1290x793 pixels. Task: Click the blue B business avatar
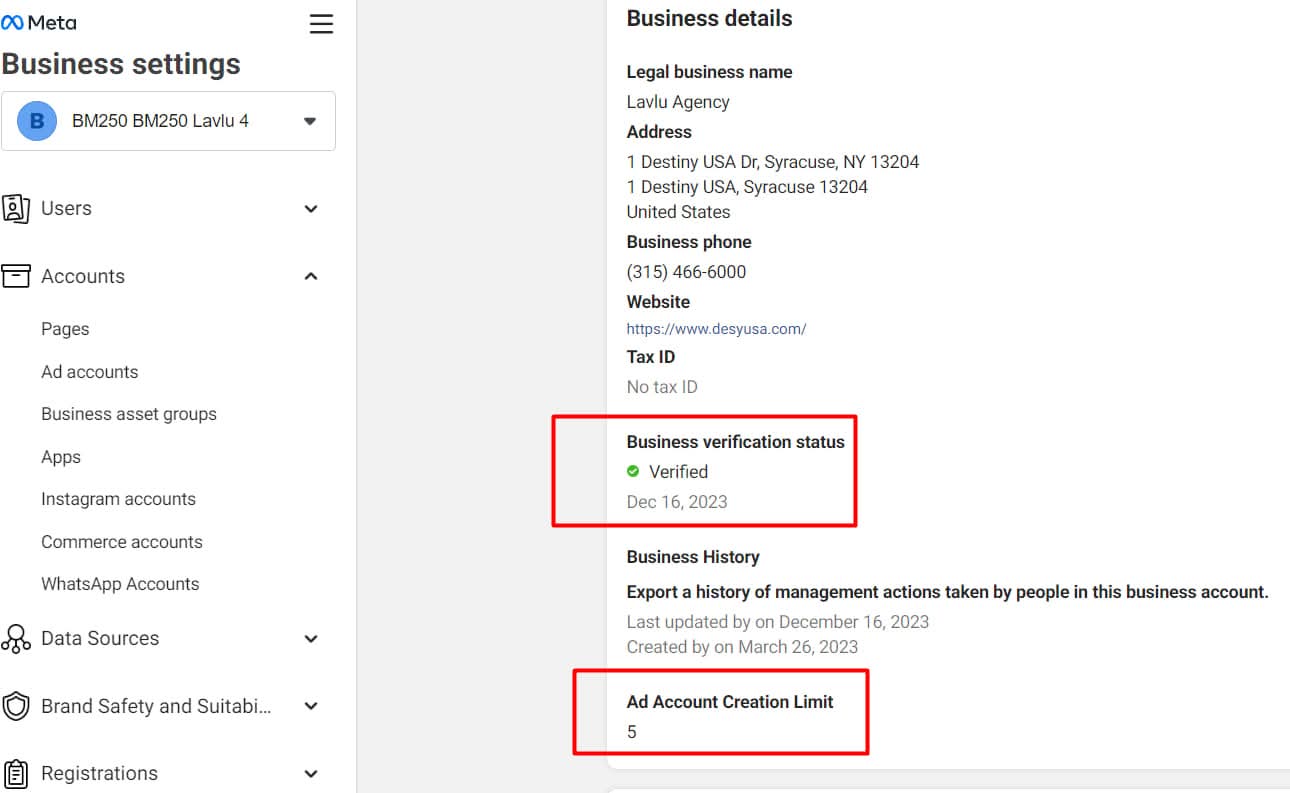[37, 121]
